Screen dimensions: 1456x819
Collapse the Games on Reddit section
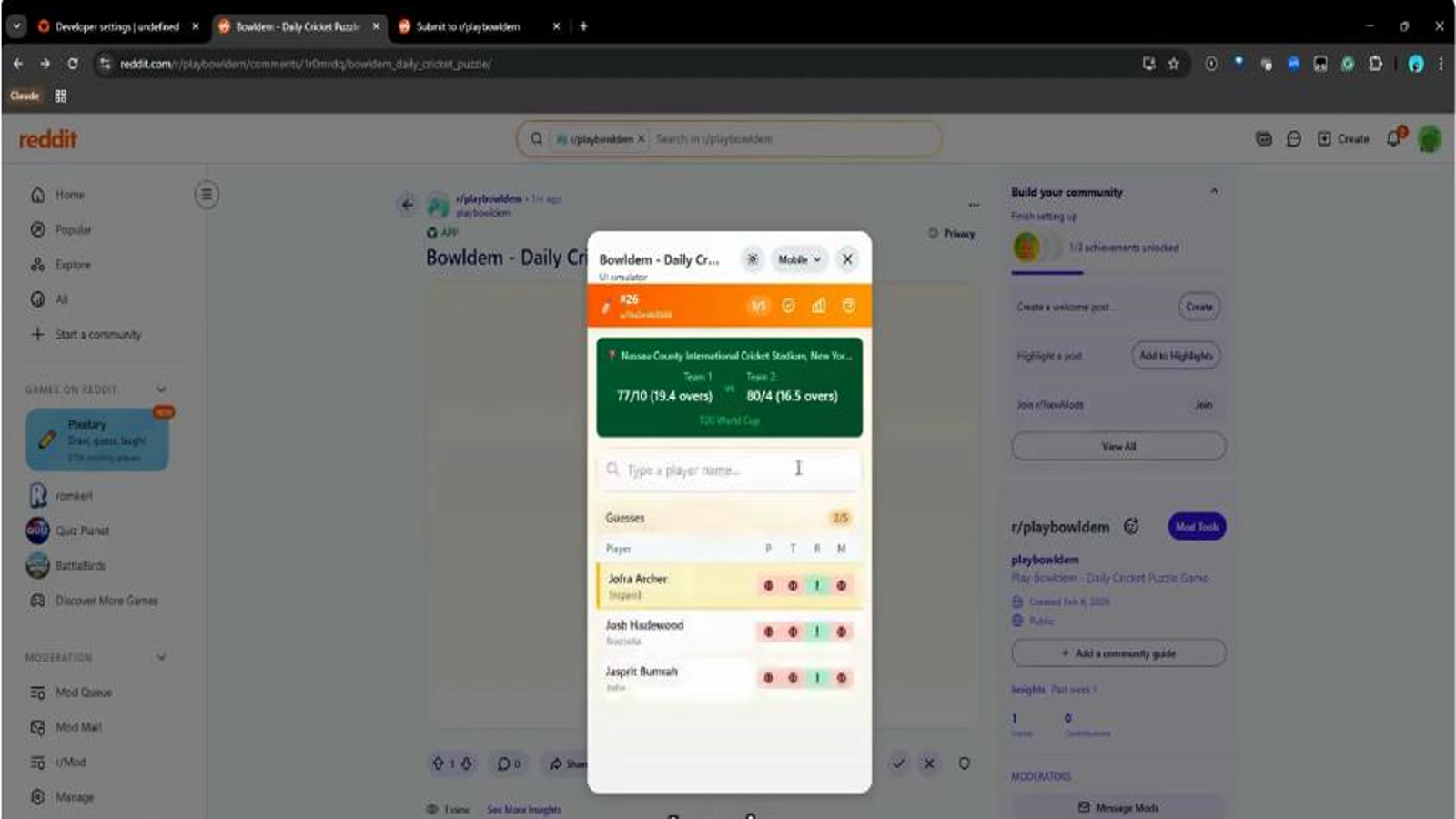click(x=161, y=389)
